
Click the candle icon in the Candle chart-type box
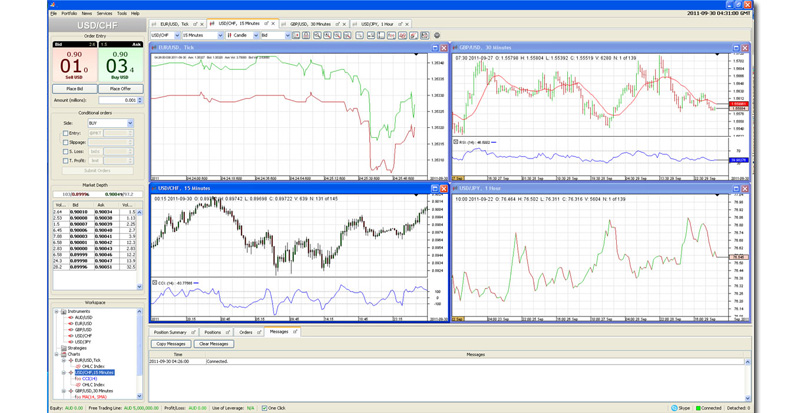point(230,35)
